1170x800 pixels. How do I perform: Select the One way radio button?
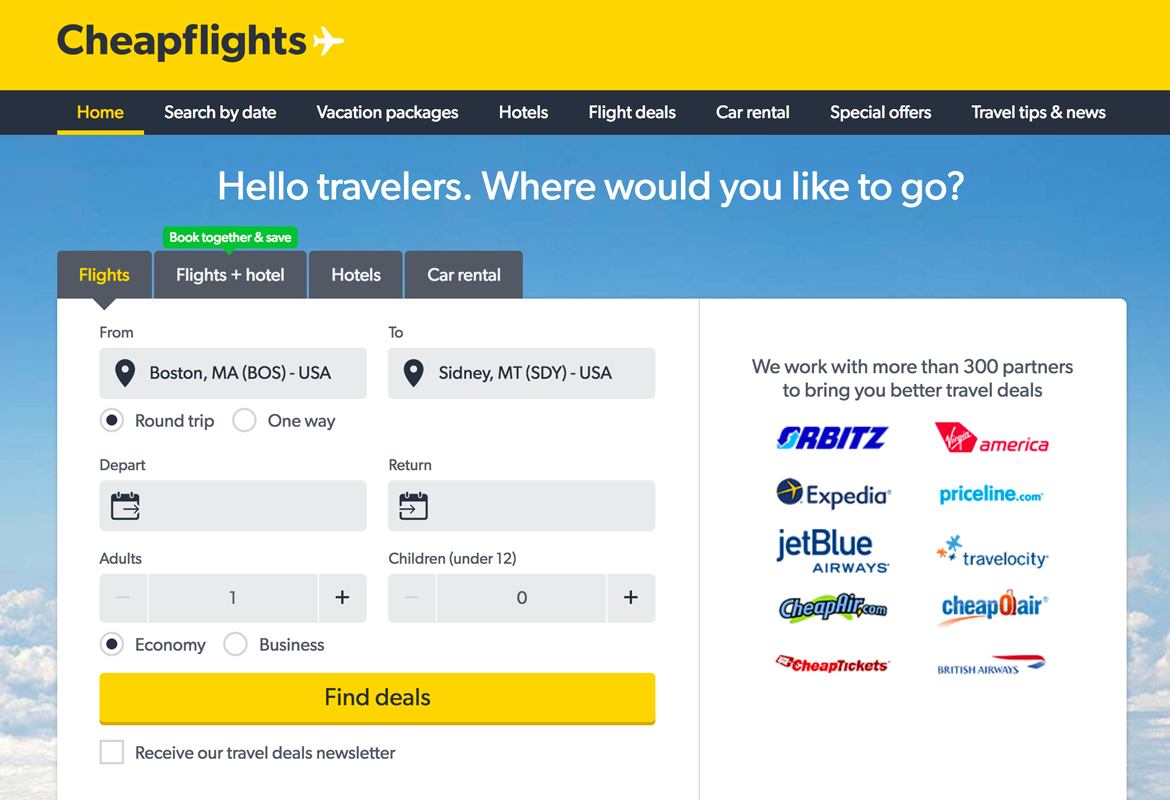click(x=244, y=421)
